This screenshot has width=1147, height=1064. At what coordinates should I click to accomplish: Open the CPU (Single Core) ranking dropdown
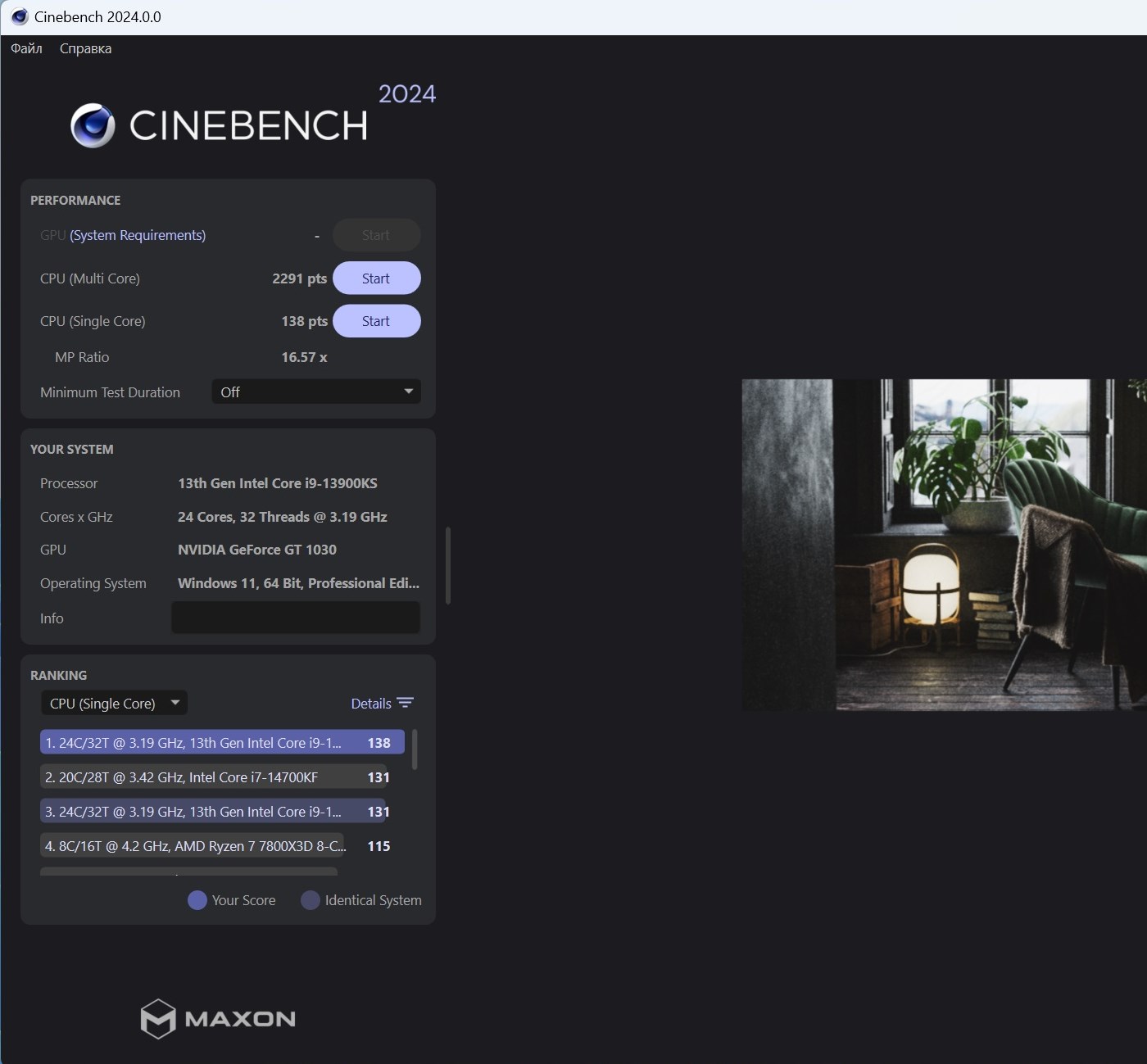pos(114,704)
